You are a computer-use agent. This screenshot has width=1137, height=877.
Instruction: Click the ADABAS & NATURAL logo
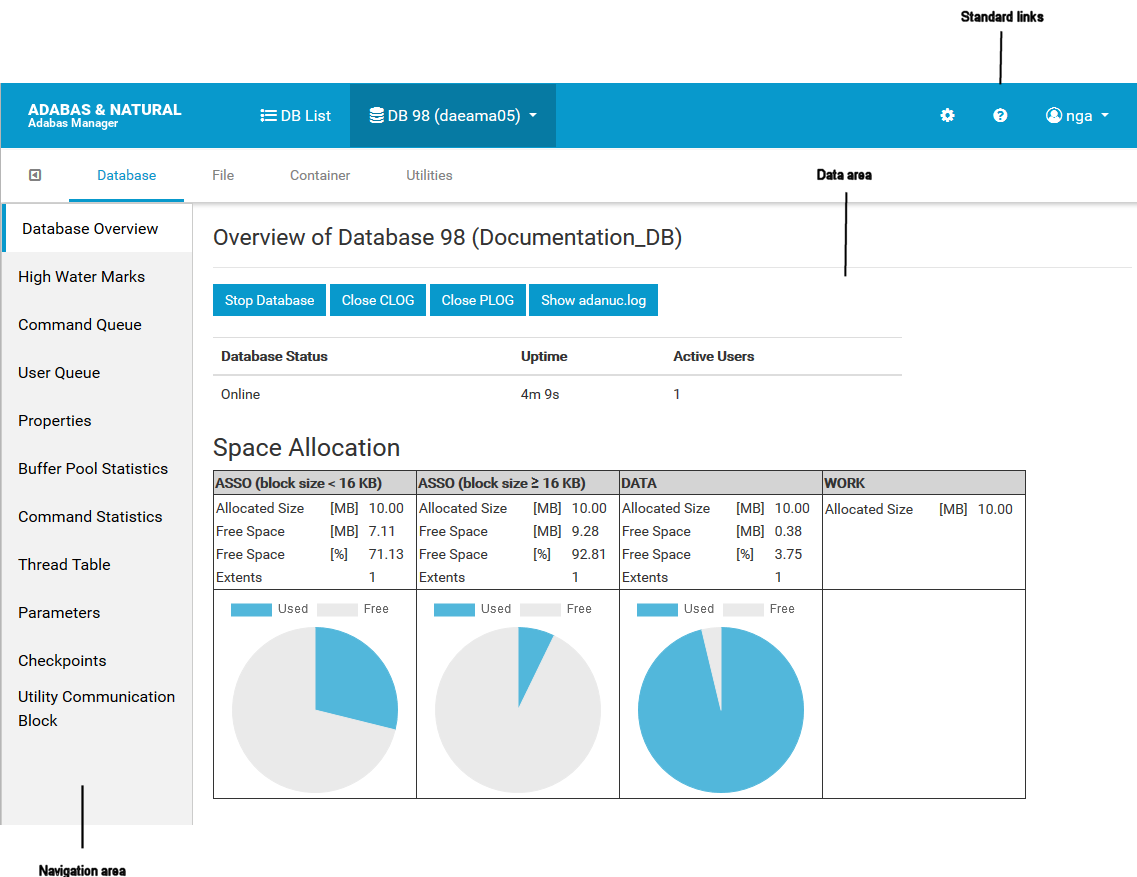(x=105, y=115)
